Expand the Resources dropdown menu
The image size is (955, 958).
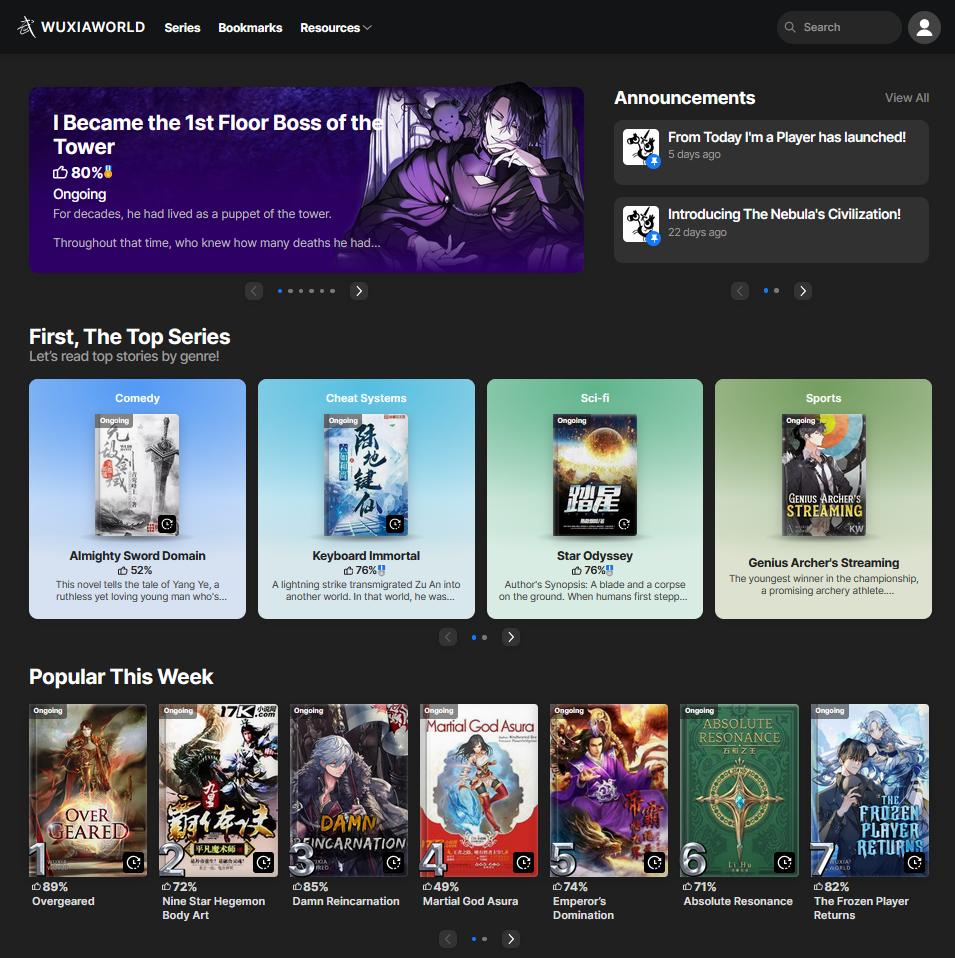(x=335, y=27)
